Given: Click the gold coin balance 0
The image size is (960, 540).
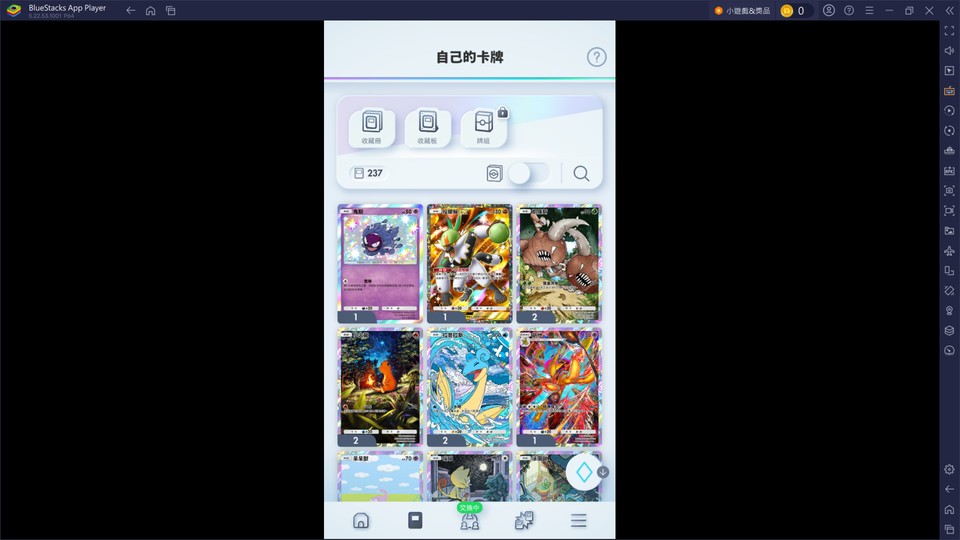Looking at the screenshot, I should pos(795,10).
